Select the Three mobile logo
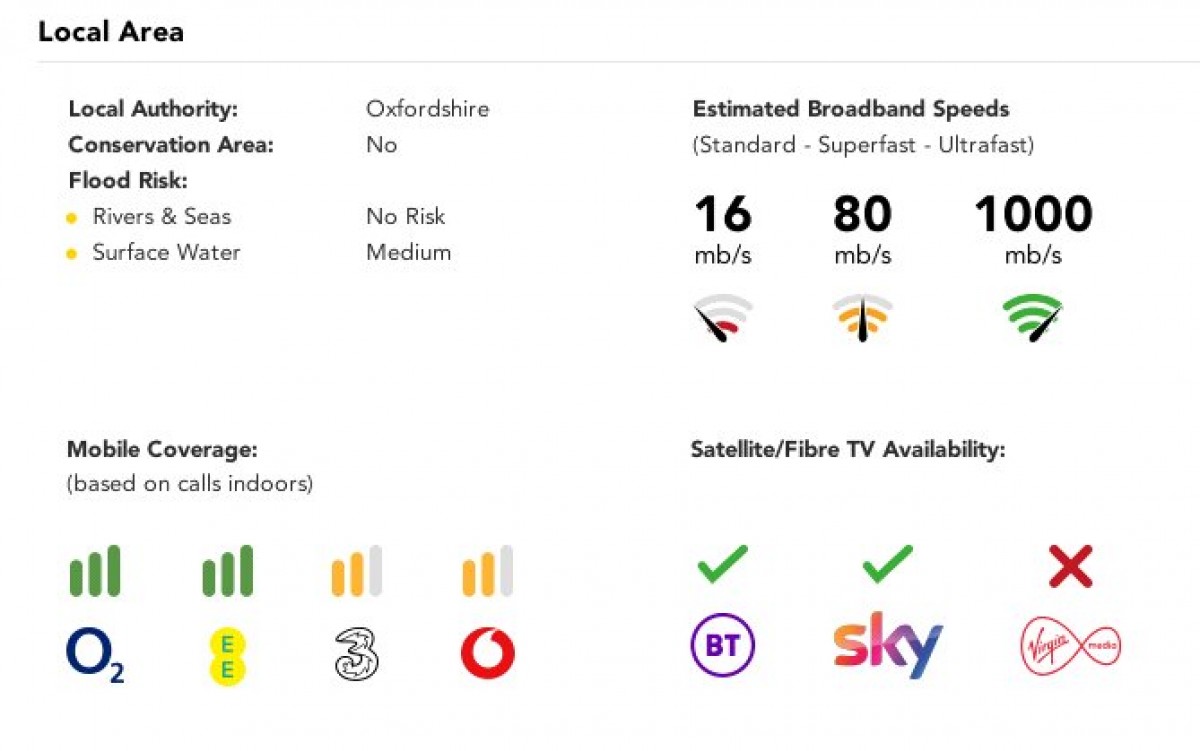 (x=357, y=655)
